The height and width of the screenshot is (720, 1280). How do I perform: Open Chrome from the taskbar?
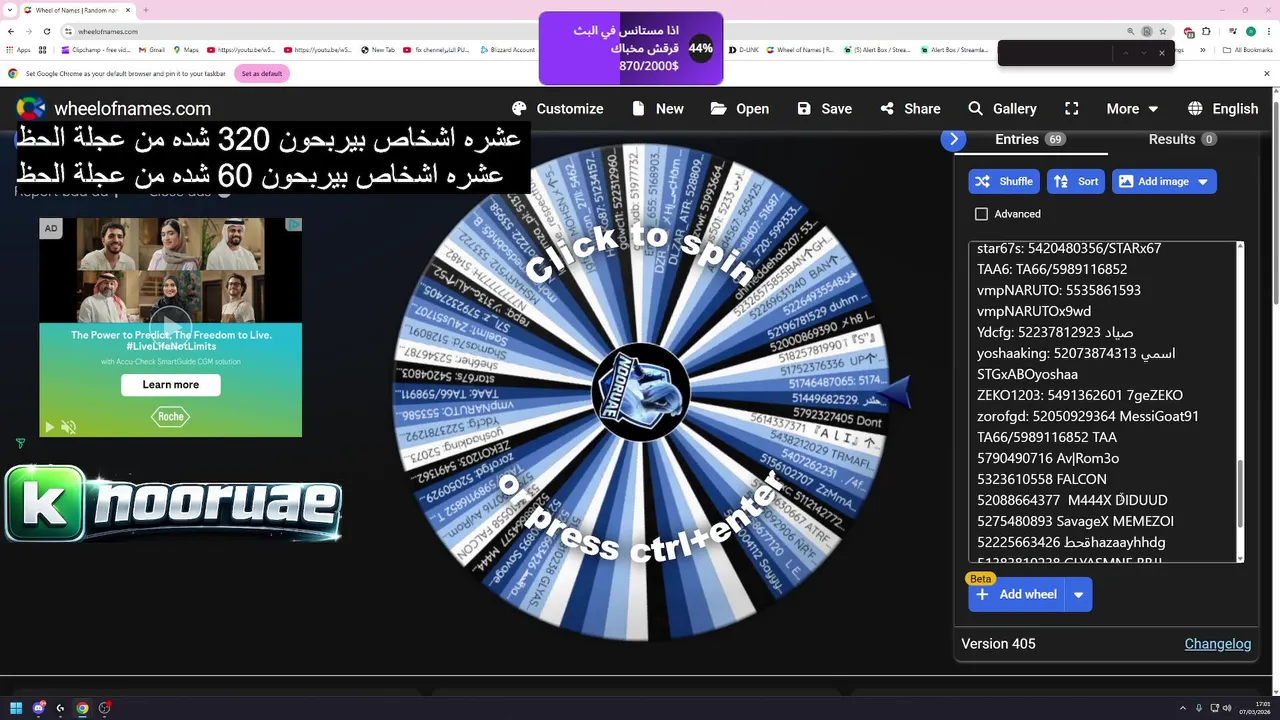(82, 708)
